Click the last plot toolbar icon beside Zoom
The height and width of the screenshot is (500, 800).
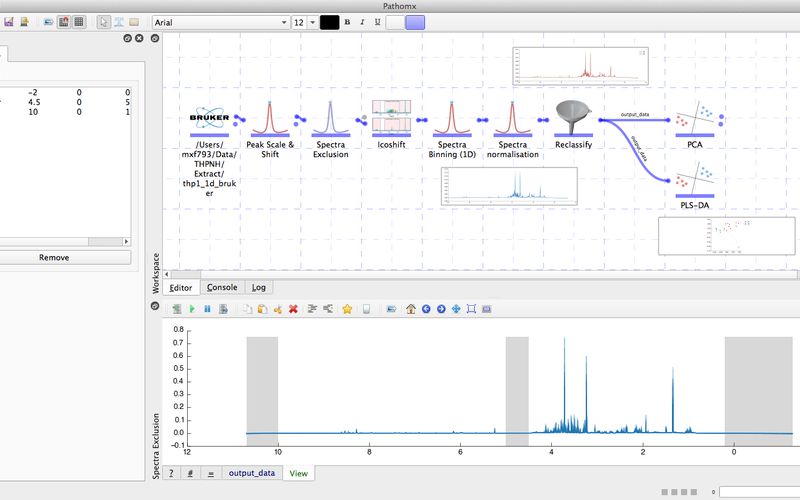[x=487, y=309]
